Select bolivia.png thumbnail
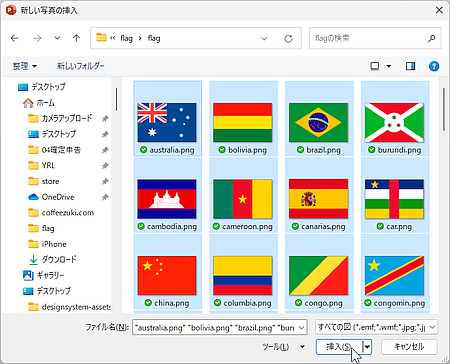This screenshot has width=450, height=364. [x=243, y=118]
